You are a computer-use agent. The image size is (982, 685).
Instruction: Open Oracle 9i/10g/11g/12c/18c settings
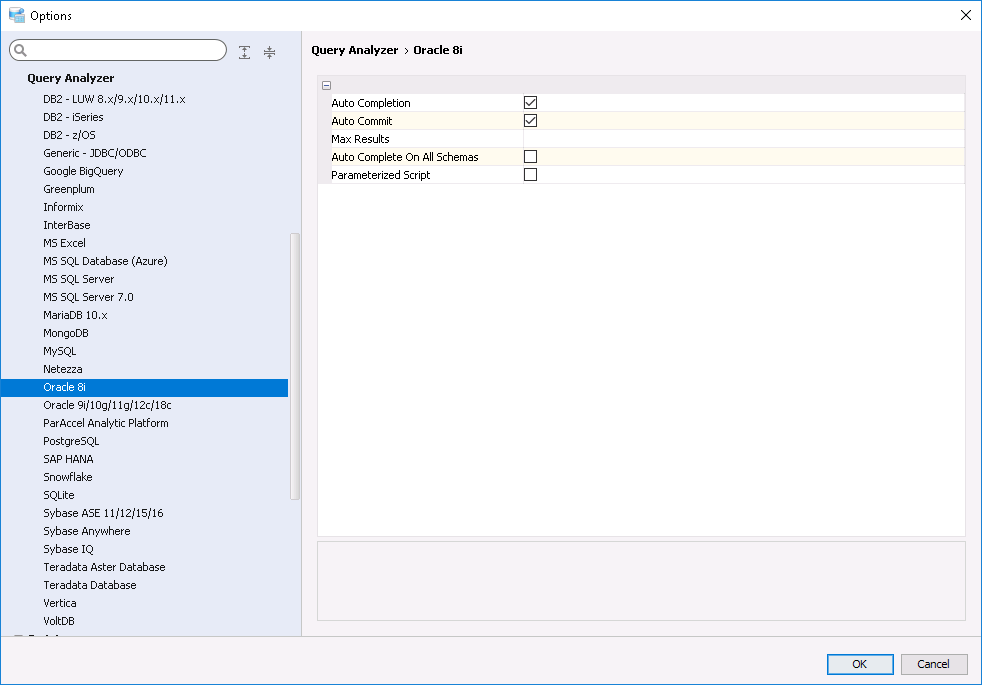[107, 405]
